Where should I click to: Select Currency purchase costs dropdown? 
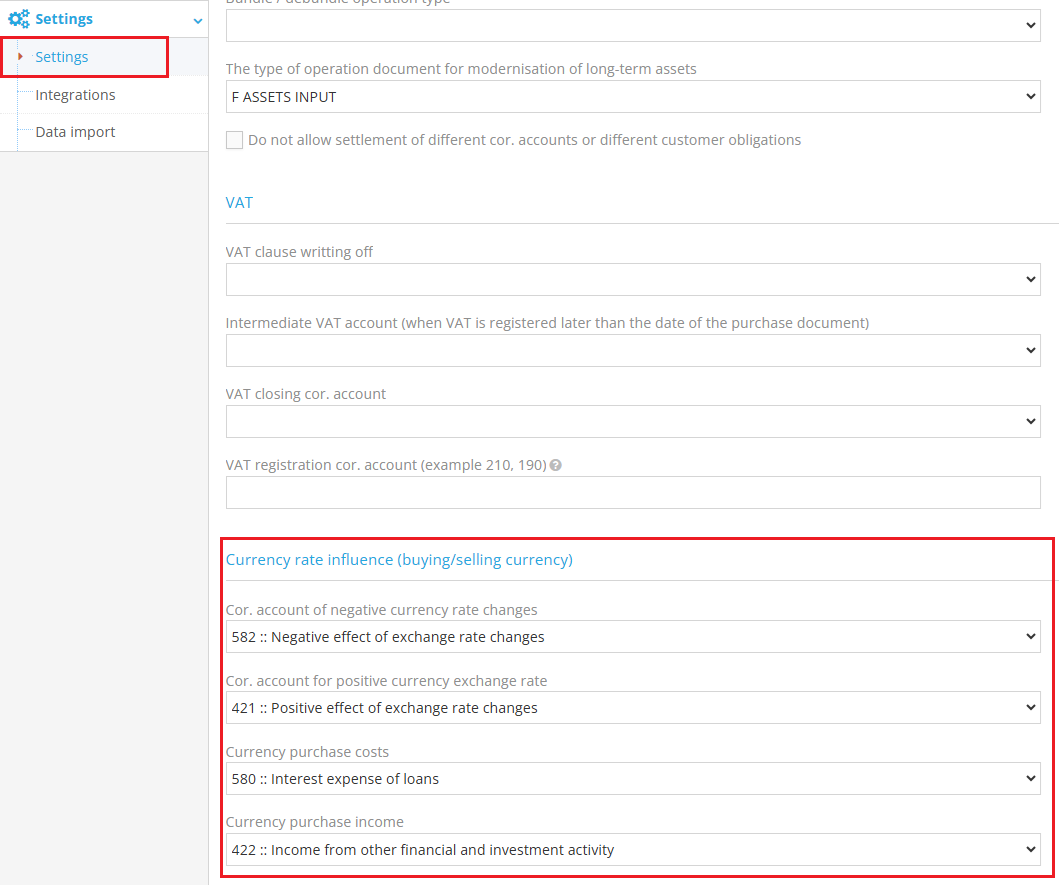632,779
